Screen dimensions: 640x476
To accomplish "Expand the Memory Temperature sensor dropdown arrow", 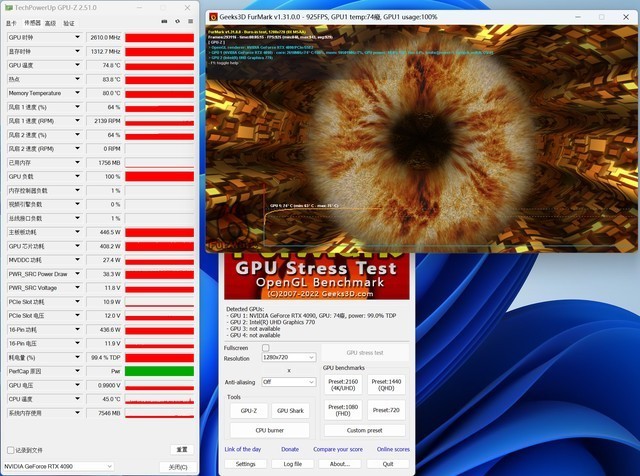I will 78,93.
